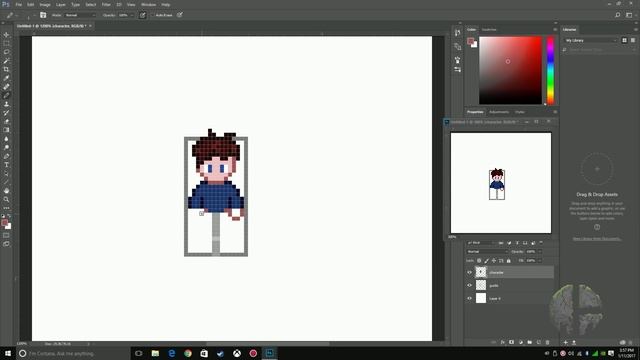The width and height of the screenshot is (640, 360).
Task: Open the layer Fill arrow
Action: tap(539, 260)
